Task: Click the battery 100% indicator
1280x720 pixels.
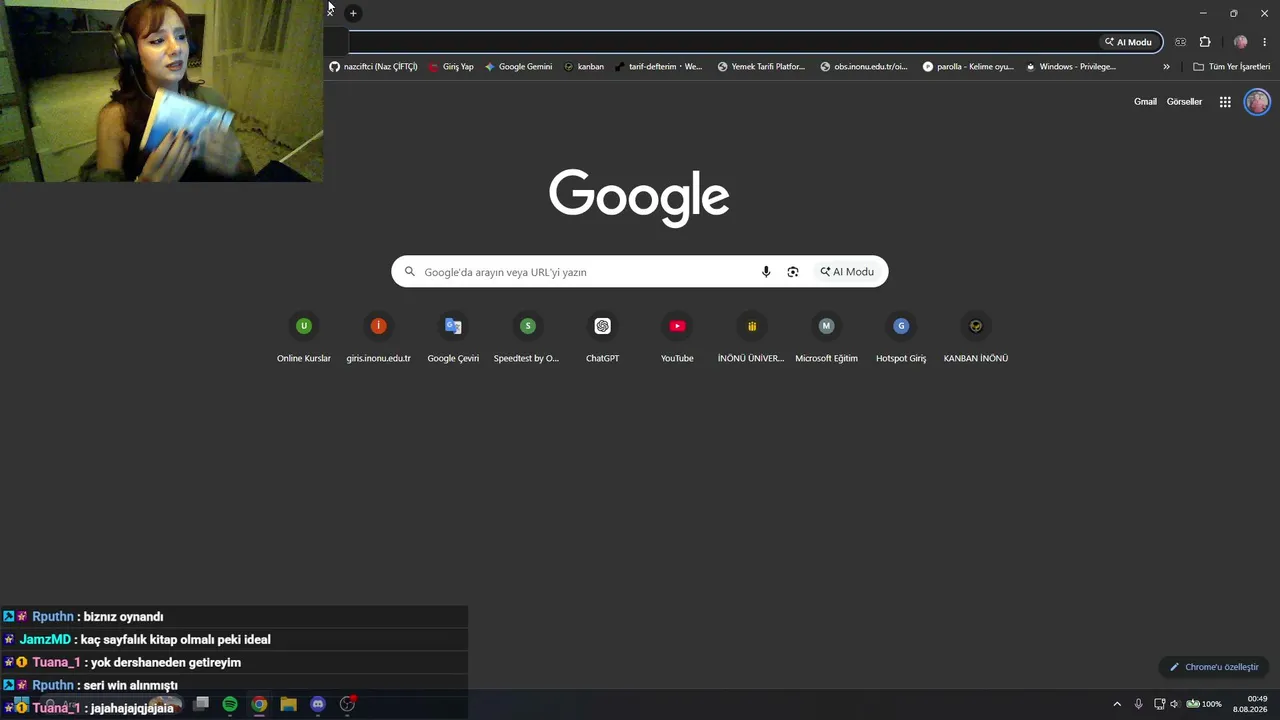Action: tap(1204, 704)
